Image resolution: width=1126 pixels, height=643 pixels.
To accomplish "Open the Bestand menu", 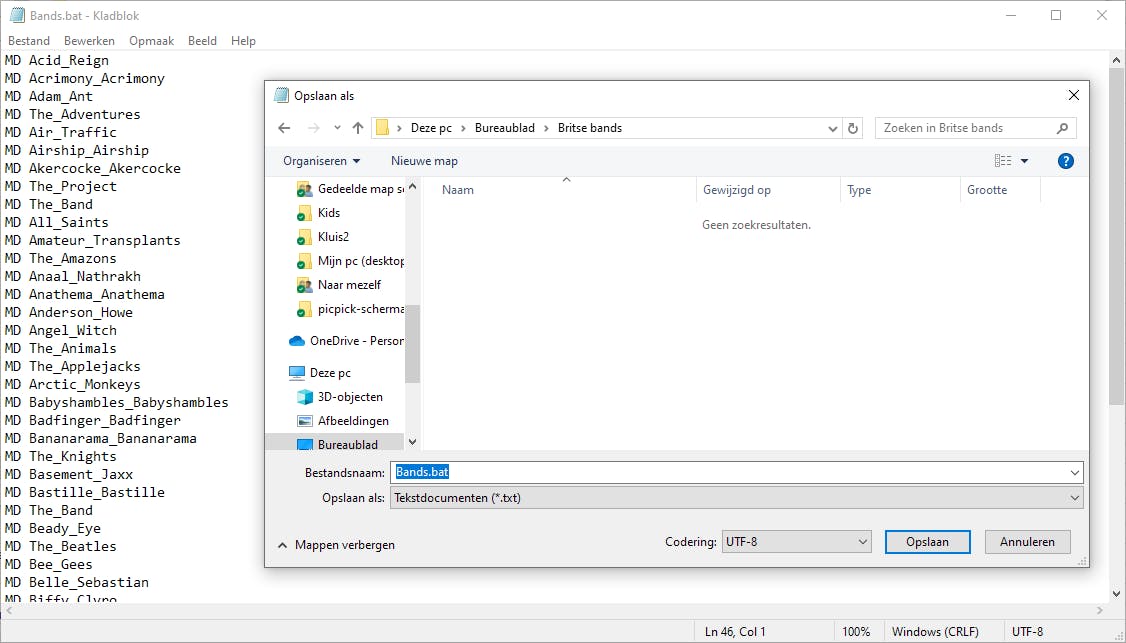I will (29, 41).
